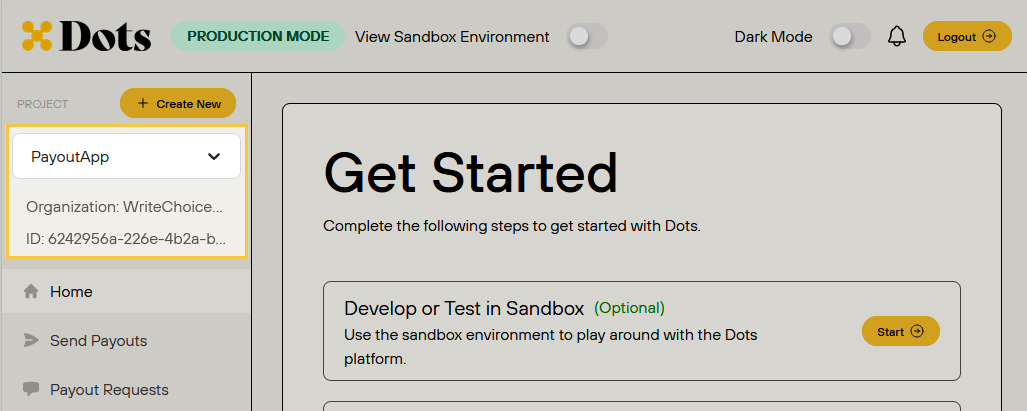Viewport: 1027px width, 411px height.
Task: Start the Develop or Test in Sandbox step
Action: click(901, 332)
